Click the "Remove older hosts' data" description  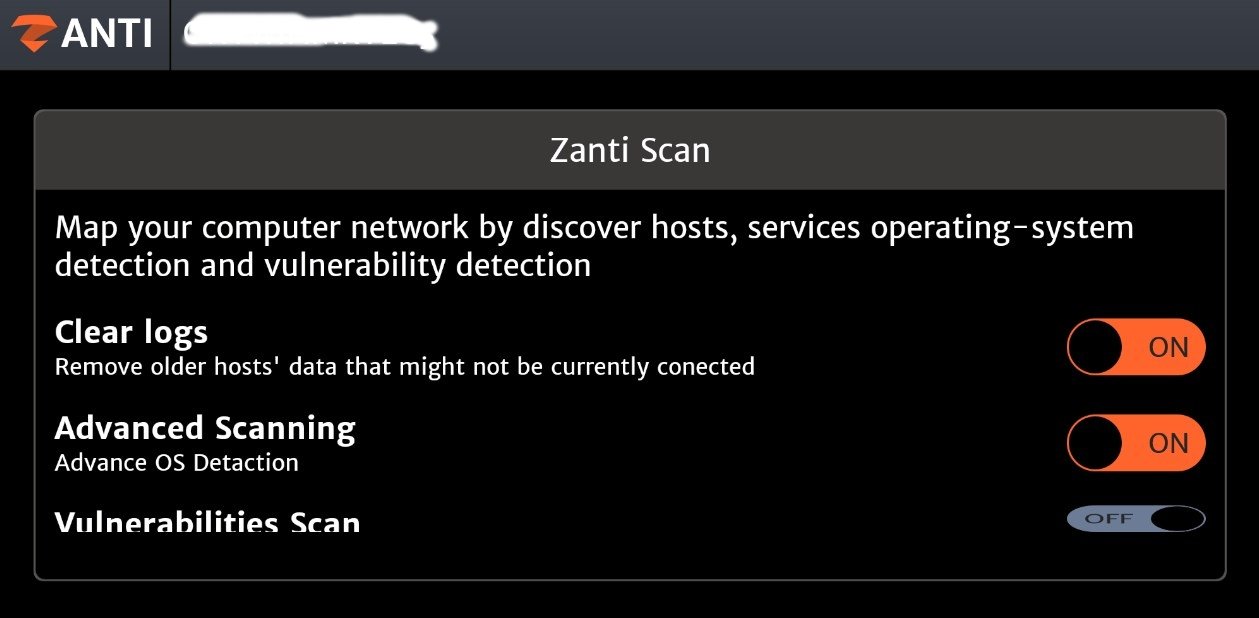click(x=404, y=367)
